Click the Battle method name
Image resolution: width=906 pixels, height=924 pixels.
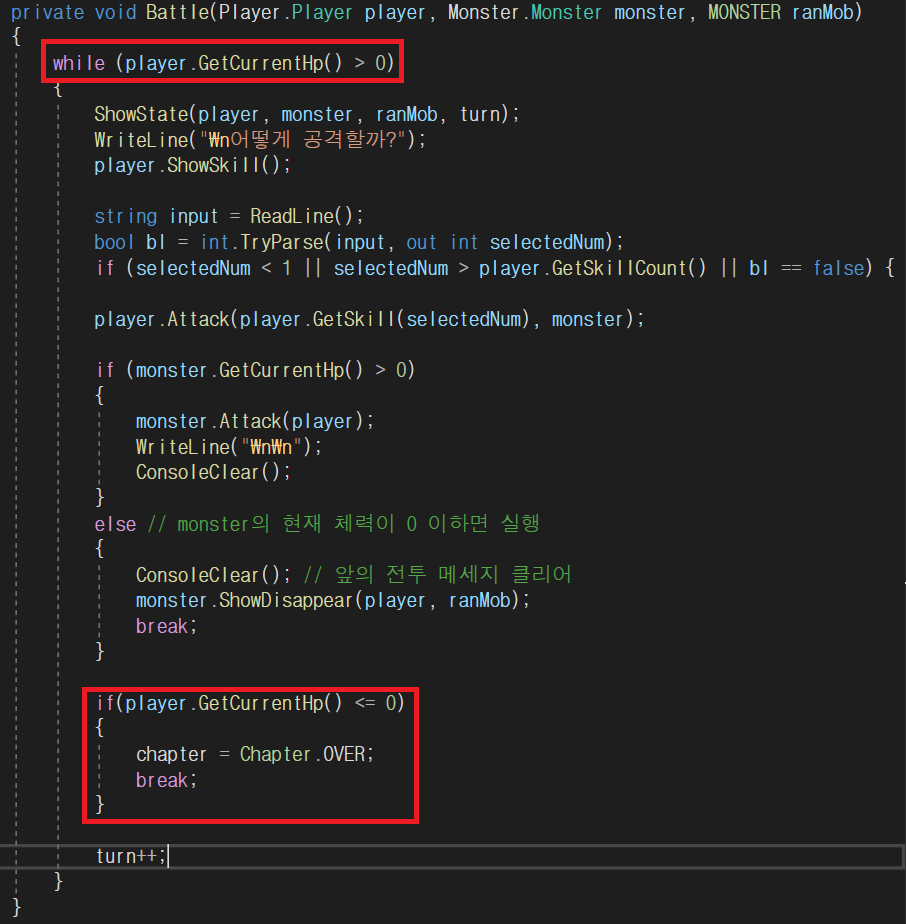[177, 12]
